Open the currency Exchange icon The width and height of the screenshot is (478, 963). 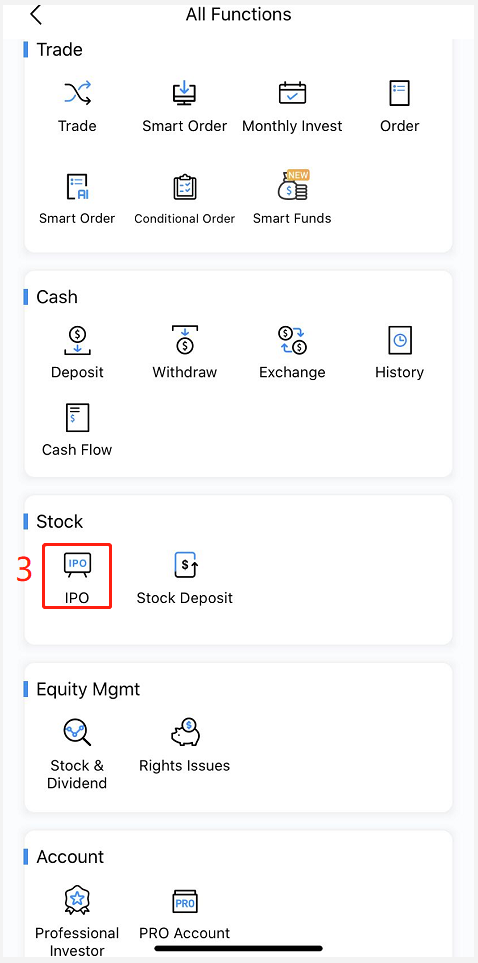pyautogui.click(x=292, y=340)
